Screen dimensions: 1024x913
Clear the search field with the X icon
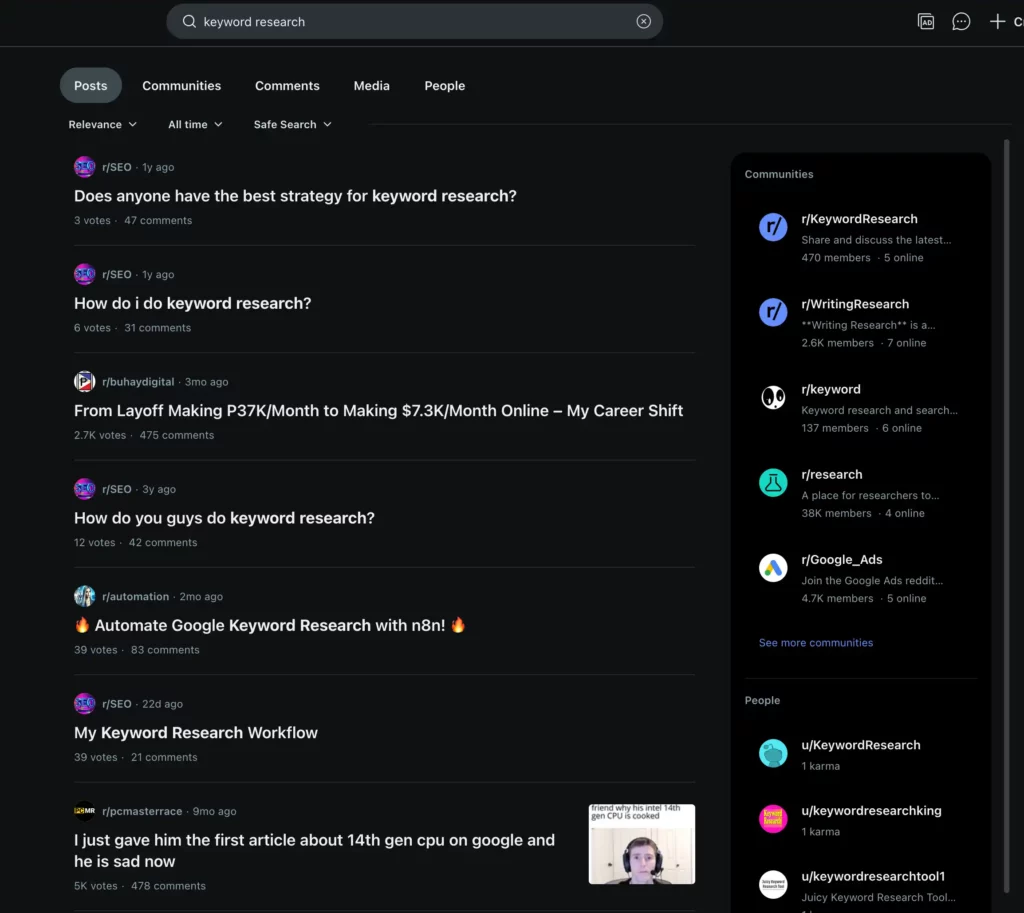644,22
